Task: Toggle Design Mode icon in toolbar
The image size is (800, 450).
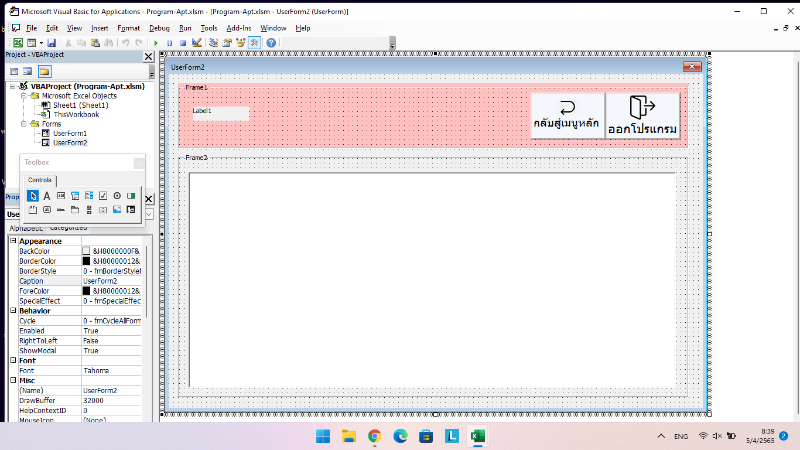Action: (x=199, y=43)
